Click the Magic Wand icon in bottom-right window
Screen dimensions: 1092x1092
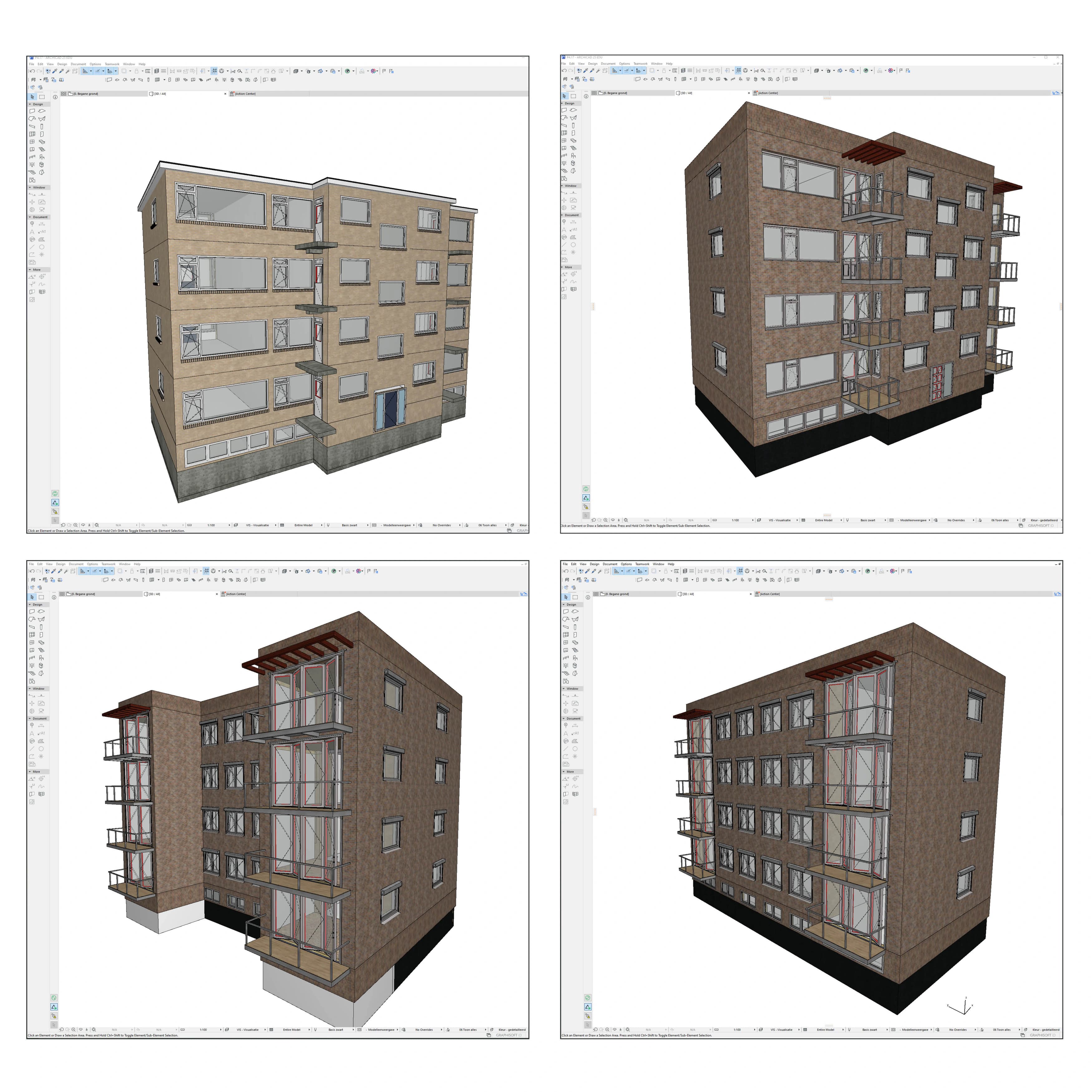pyautogui.click(x=601, y=571)
